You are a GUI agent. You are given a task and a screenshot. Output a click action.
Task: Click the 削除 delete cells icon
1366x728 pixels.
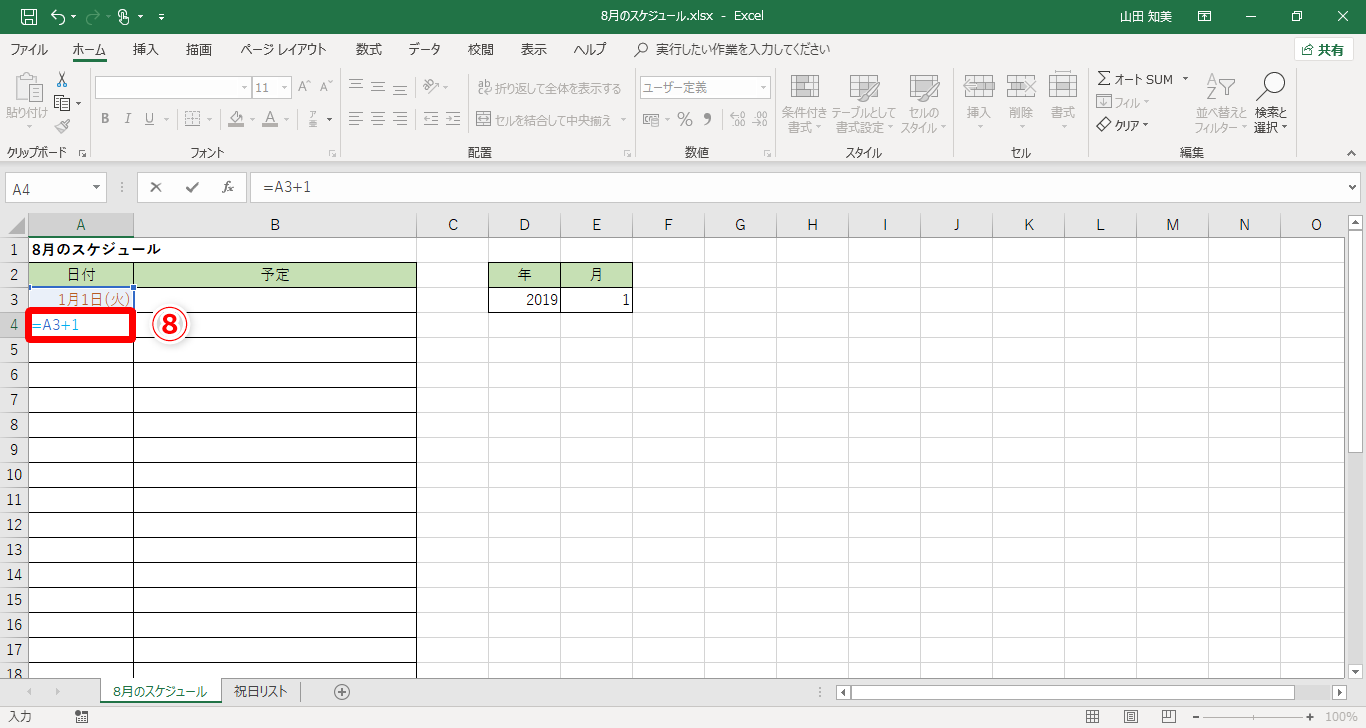(x=1020, y=100)
